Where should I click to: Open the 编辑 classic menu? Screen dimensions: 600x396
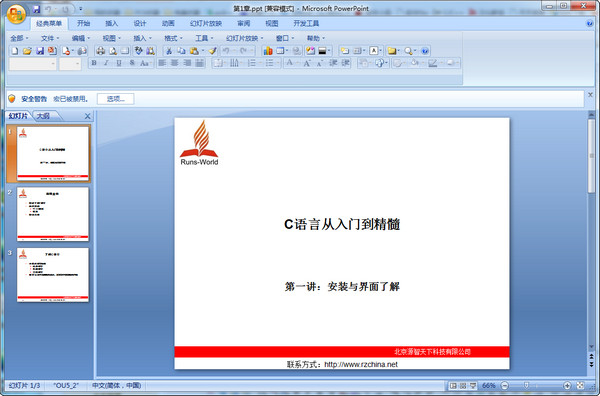point(81,38)
